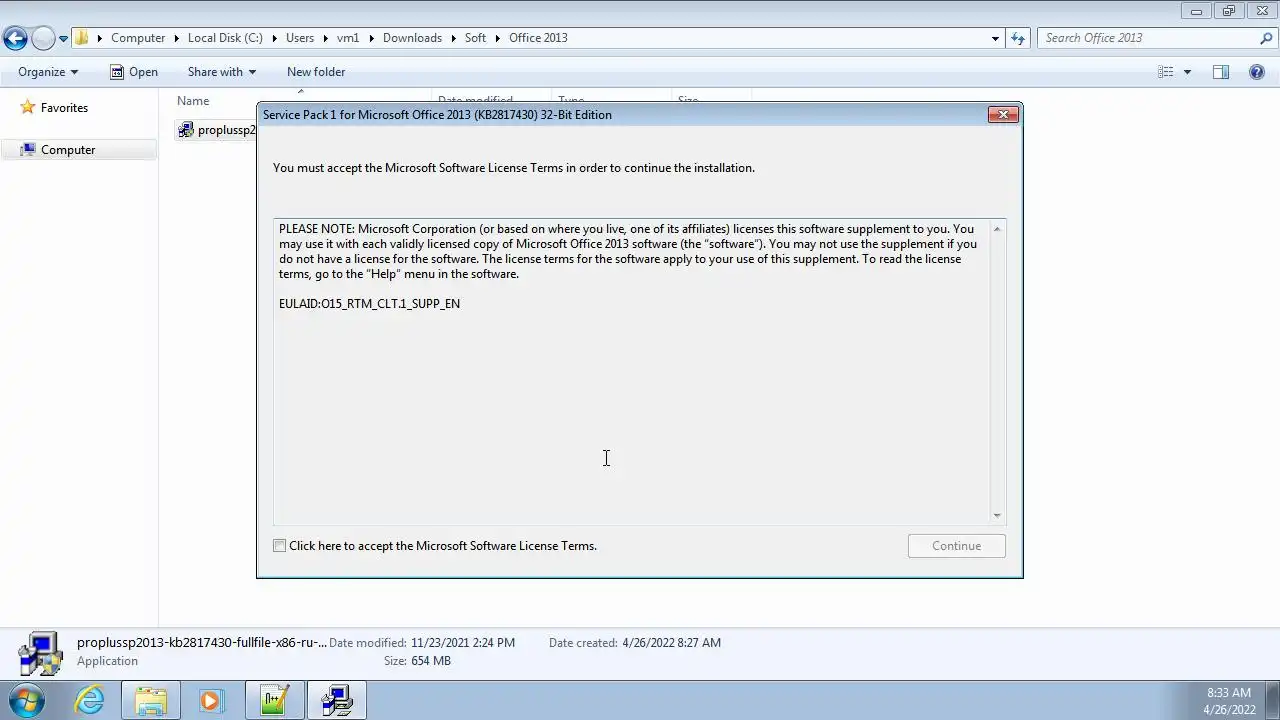Sort by the Name column header
The height and width of the screenshot is (720, 1280).
pos(193,101)
